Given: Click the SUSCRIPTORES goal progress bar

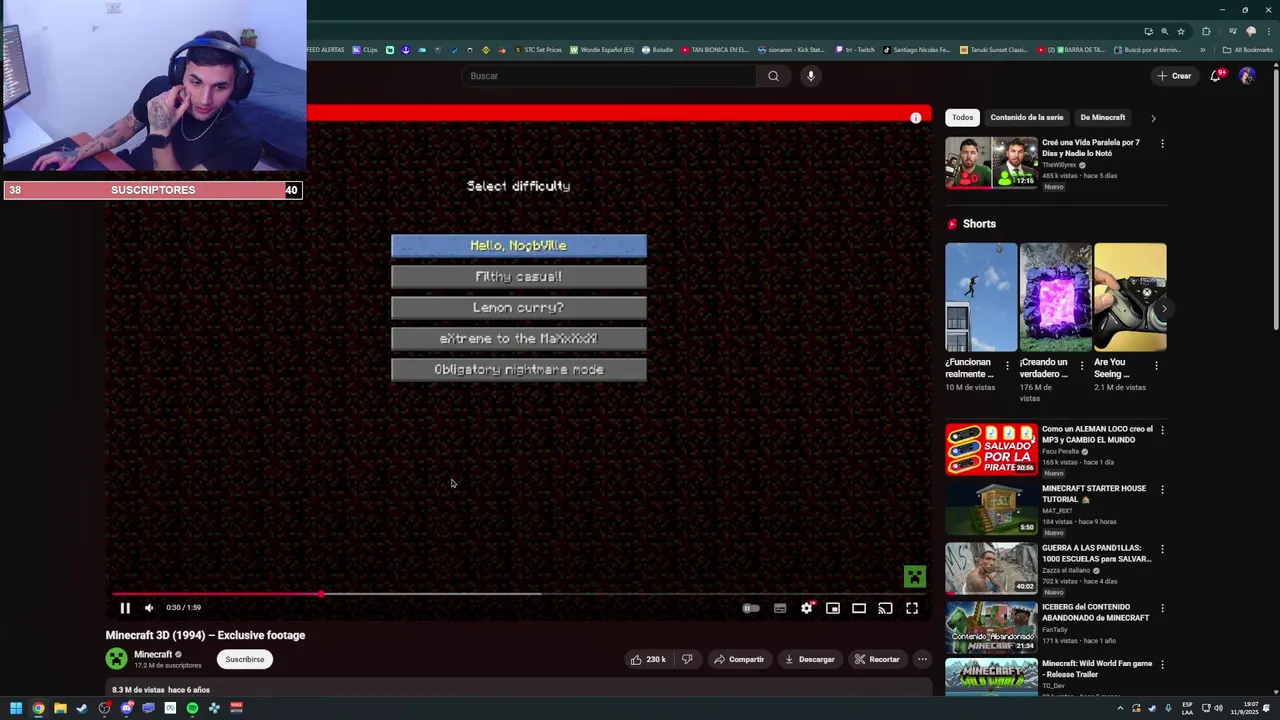Looking at the screenshot, I should tap(152, 190).
